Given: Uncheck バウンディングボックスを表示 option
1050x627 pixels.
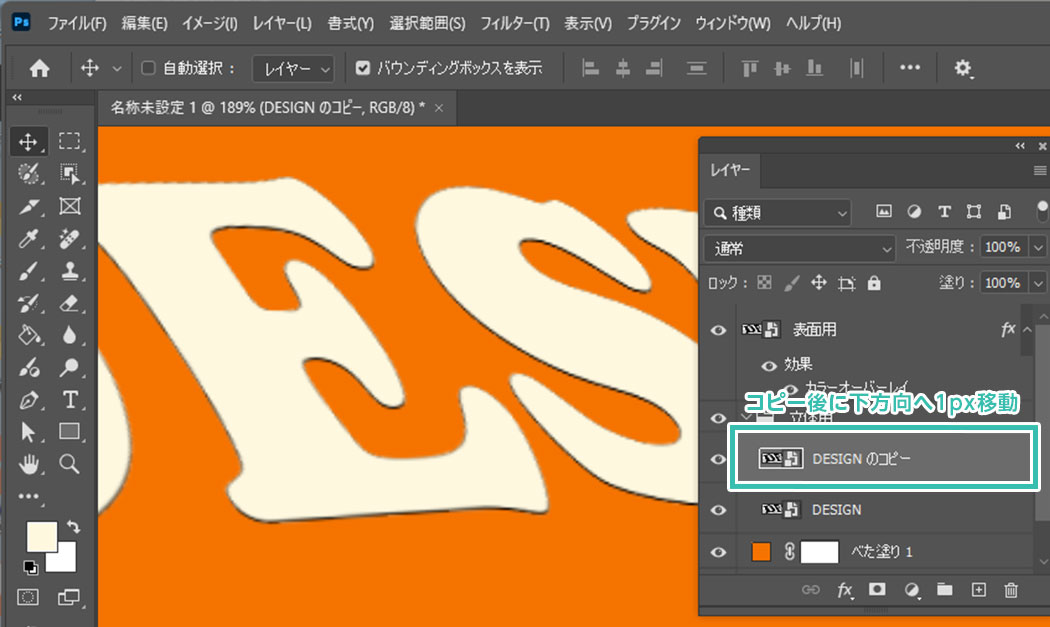Looking at the screenshot, I should tap(364, 68).
